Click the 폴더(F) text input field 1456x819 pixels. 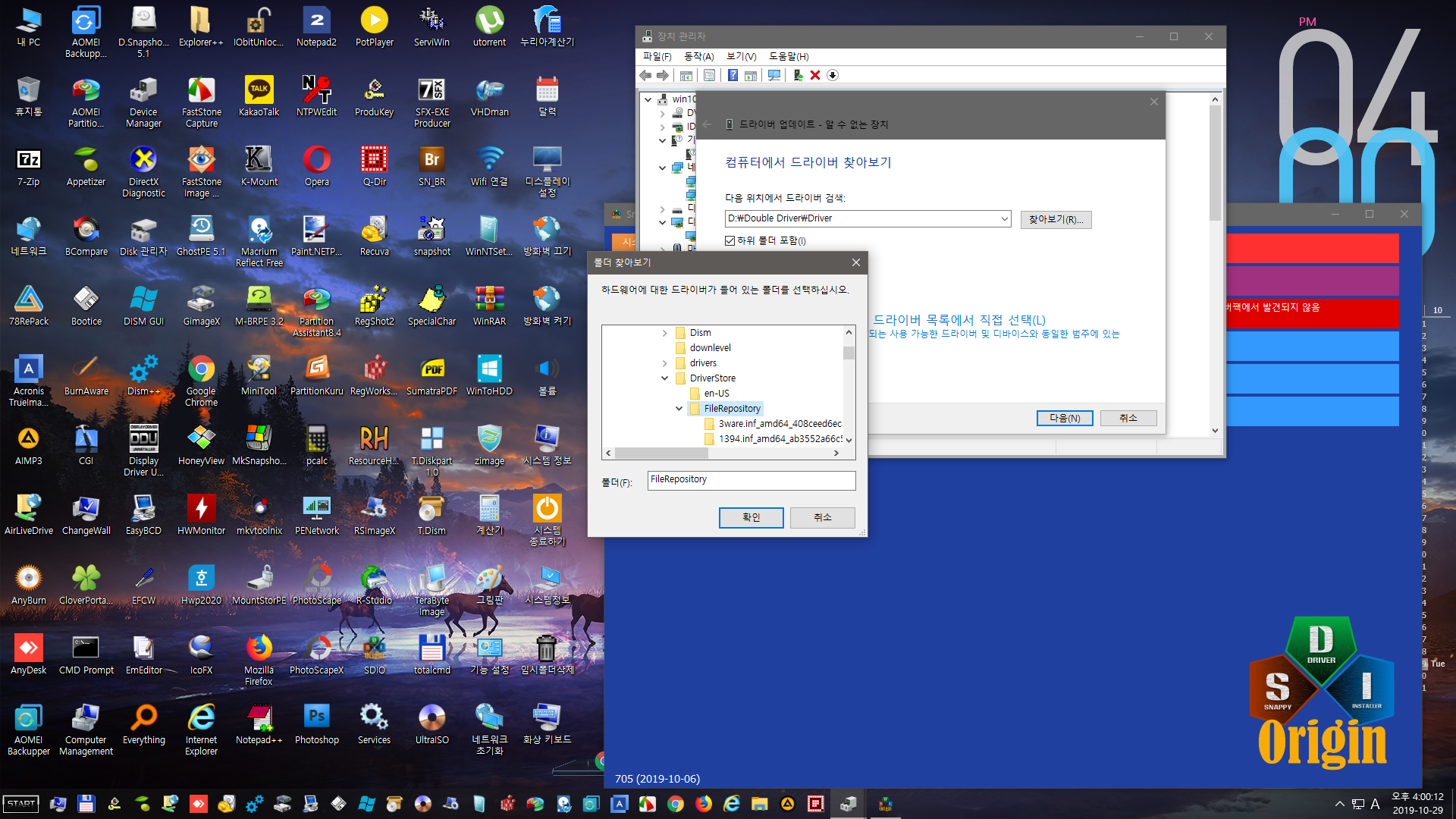coord(751,481)
